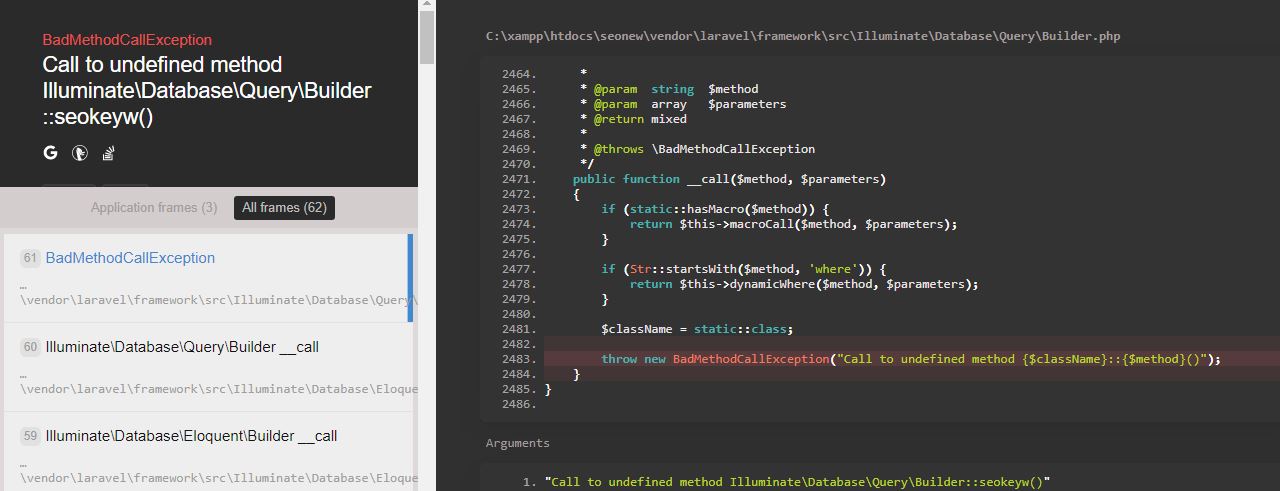
Task: Select frame 60 Query\Builder __call
Action: (182, 347)
